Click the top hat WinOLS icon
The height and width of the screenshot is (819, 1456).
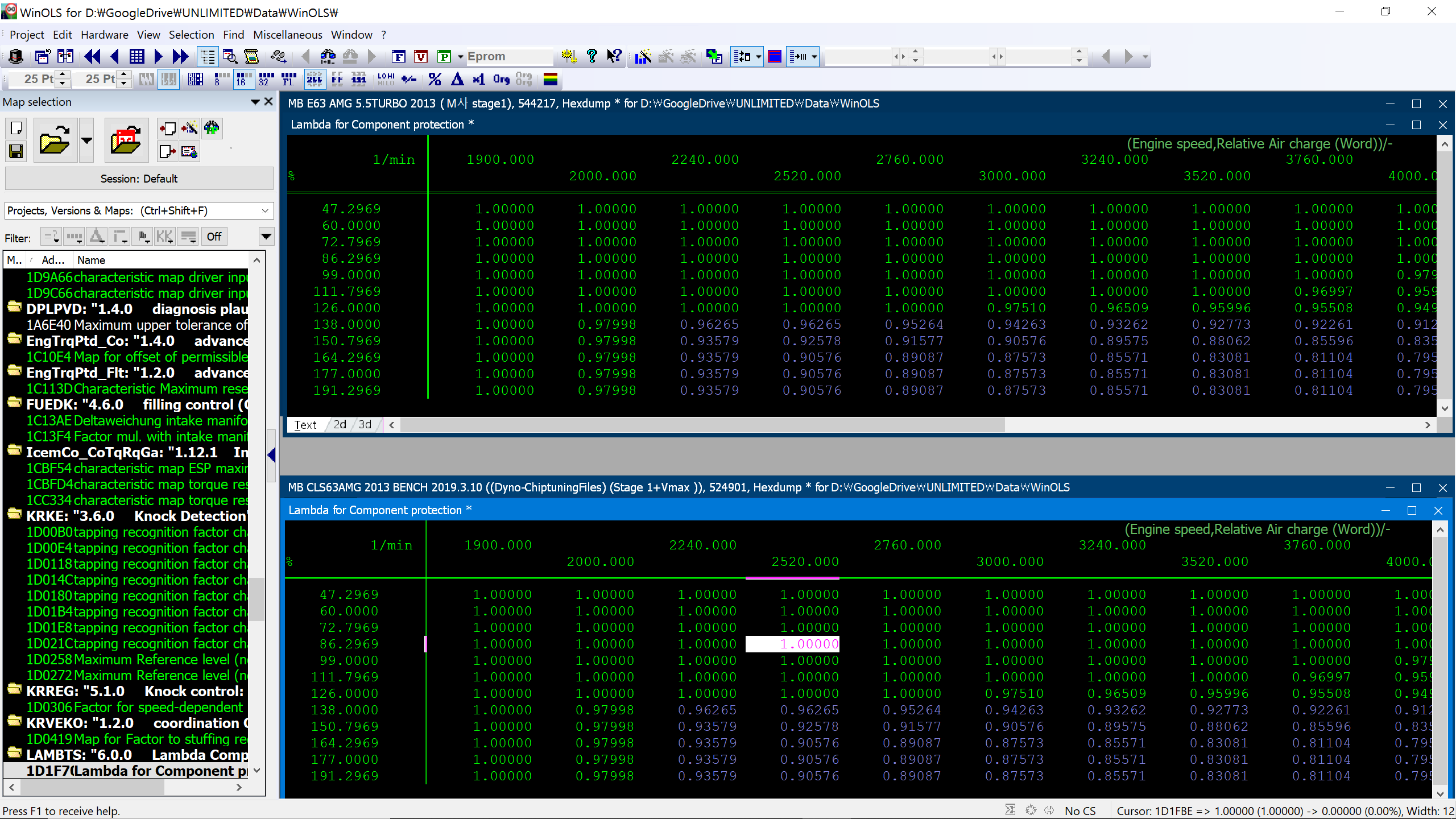[16, 56]
